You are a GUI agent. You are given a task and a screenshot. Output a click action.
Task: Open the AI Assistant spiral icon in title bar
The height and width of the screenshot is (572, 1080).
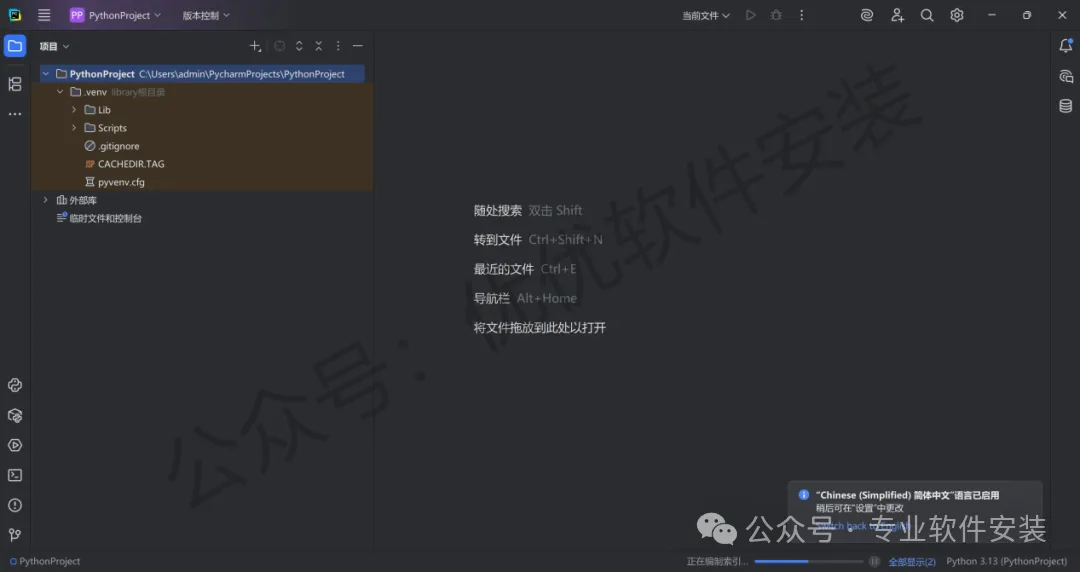click(x=867, y=15)
